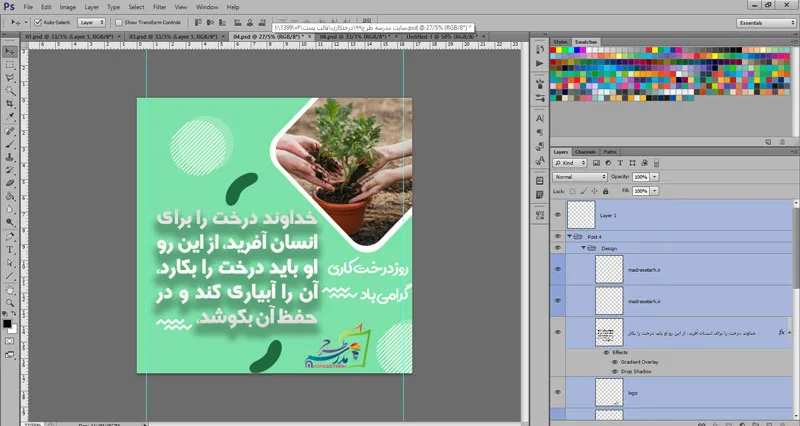Pick the red swatch in Swatches panel
The image size is (800, 426).
[554, 50]
